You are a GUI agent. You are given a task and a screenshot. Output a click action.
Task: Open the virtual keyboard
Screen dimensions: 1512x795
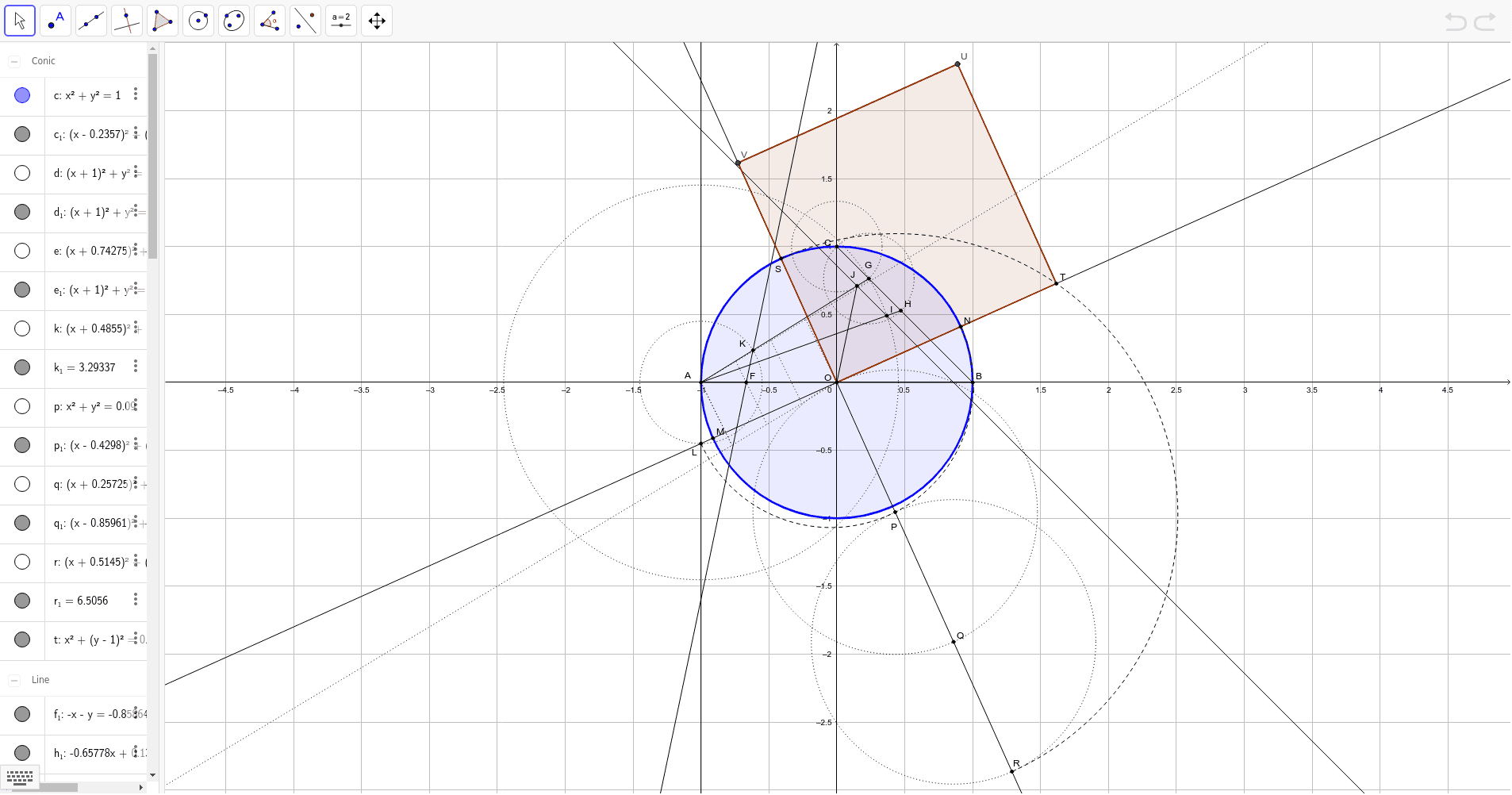(x=19, y=778)
